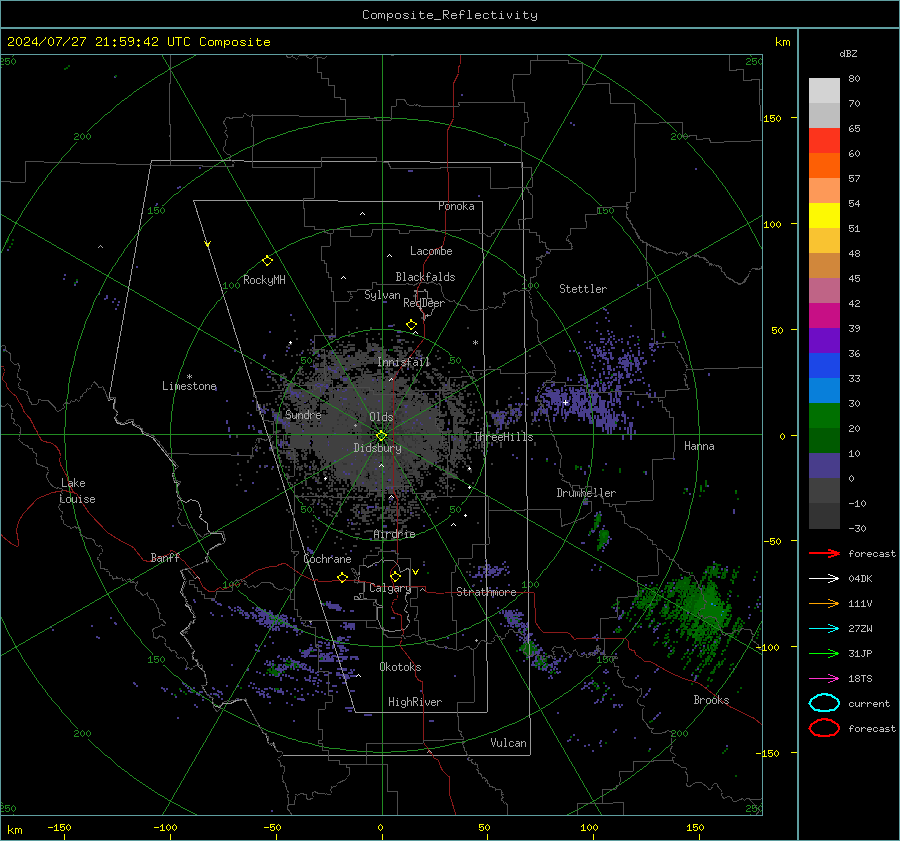This screenshot has width=900, height=841.
Task: Click the Composite_Reflectivity title
Action: [x=450, y=15]
